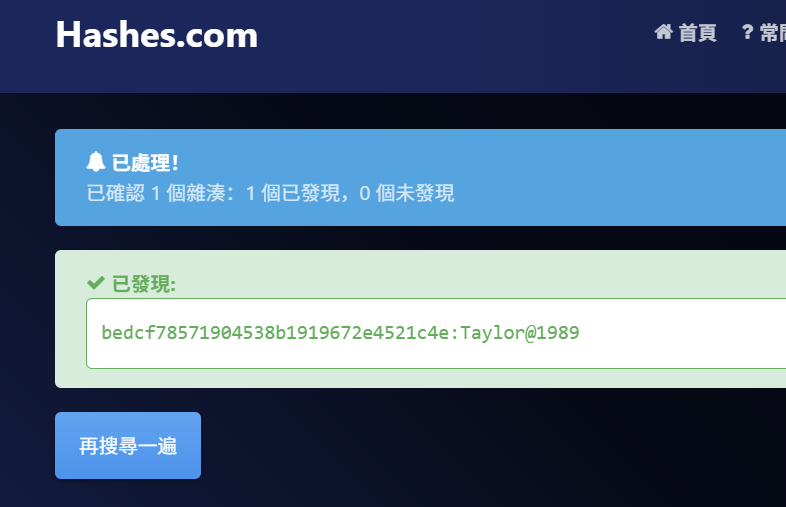Click empty space in the results text field
This screenshot has width=786, height=507.
[x=682, y=333]
